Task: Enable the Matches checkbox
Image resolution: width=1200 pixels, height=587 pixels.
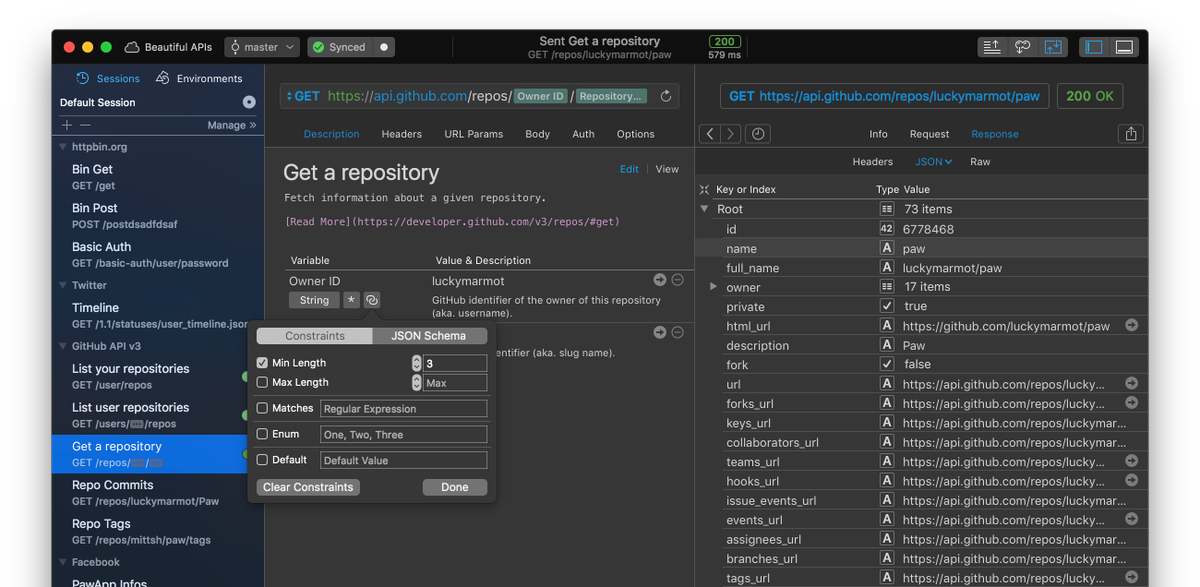Action: tap(262, 408)
